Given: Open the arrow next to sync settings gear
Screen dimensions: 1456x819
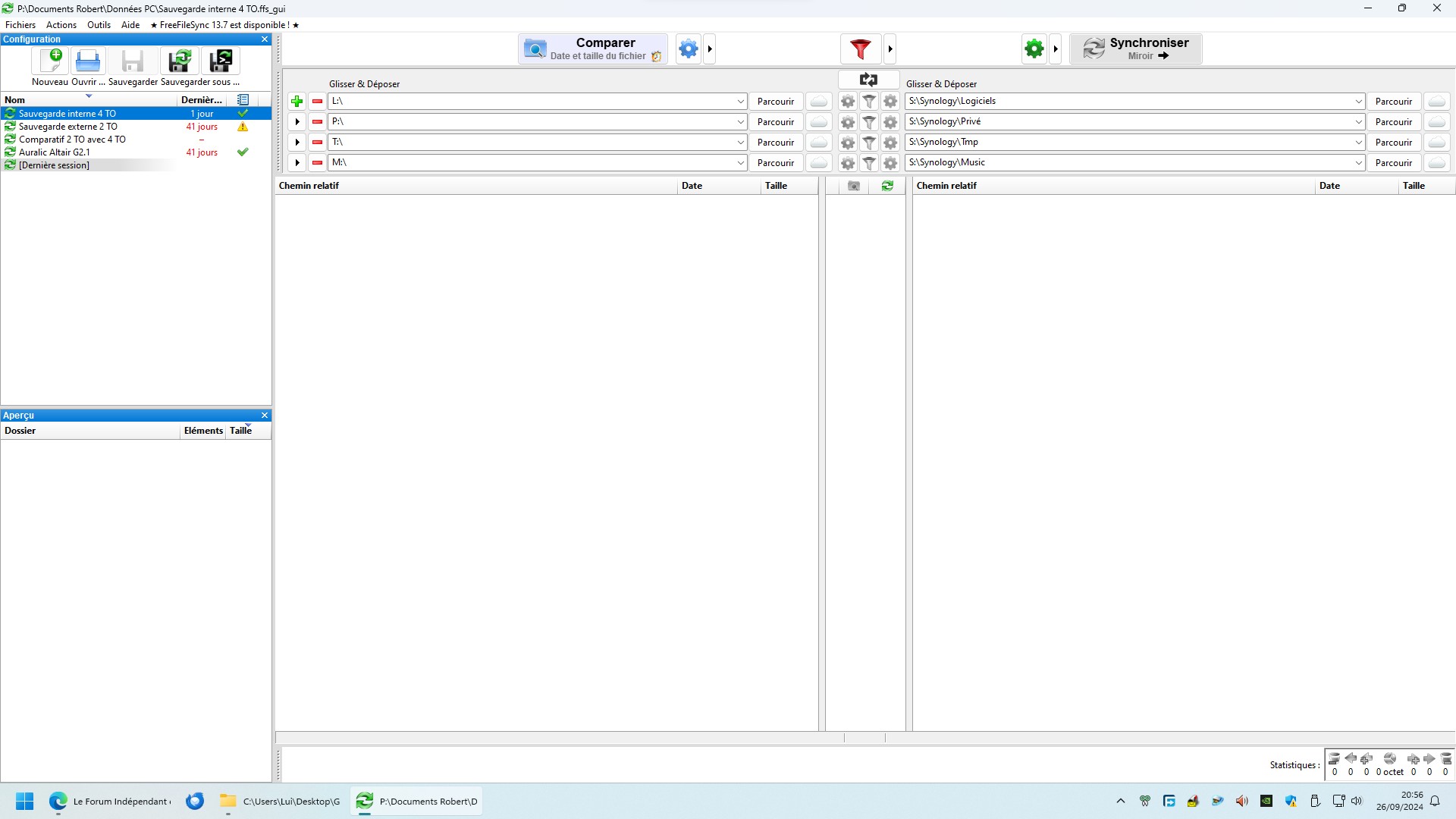Looking at the screenshot, I should (x=1056, y=49).
